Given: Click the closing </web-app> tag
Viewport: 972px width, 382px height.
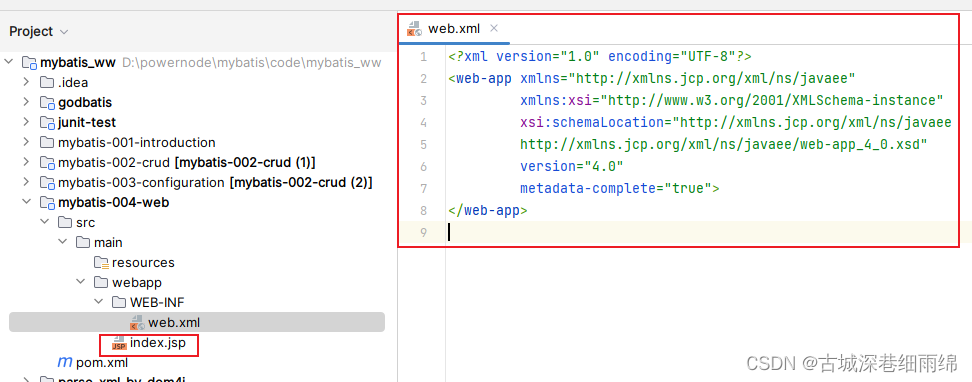Looking at the screenshot, I should point(488,210).
